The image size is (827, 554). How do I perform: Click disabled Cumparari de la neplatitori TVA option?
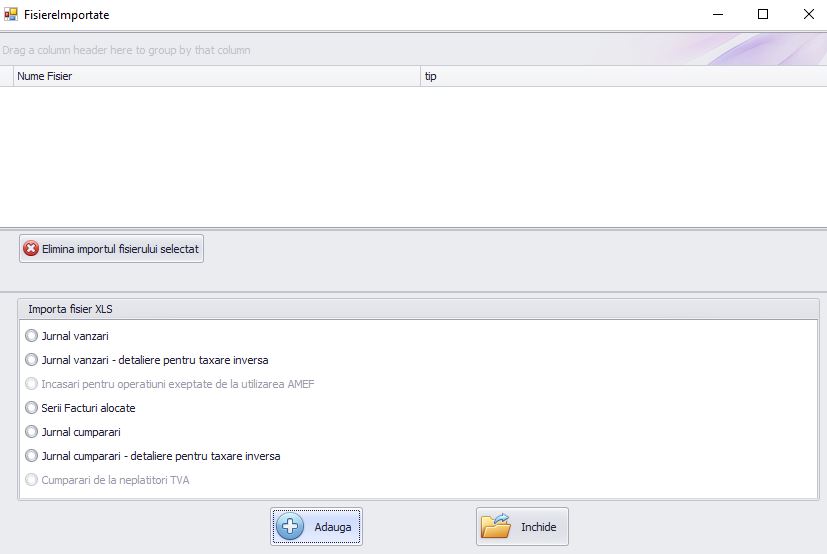[x=32, y=480]
